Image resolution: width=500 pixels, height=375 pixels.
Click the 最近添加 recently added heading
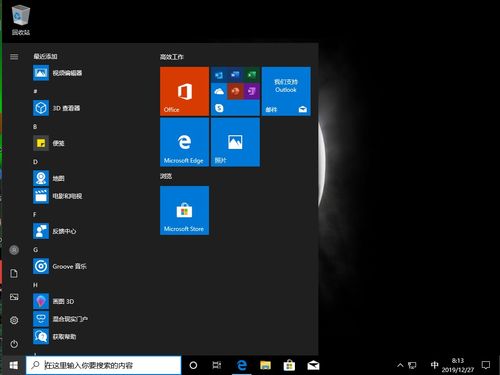45,56
